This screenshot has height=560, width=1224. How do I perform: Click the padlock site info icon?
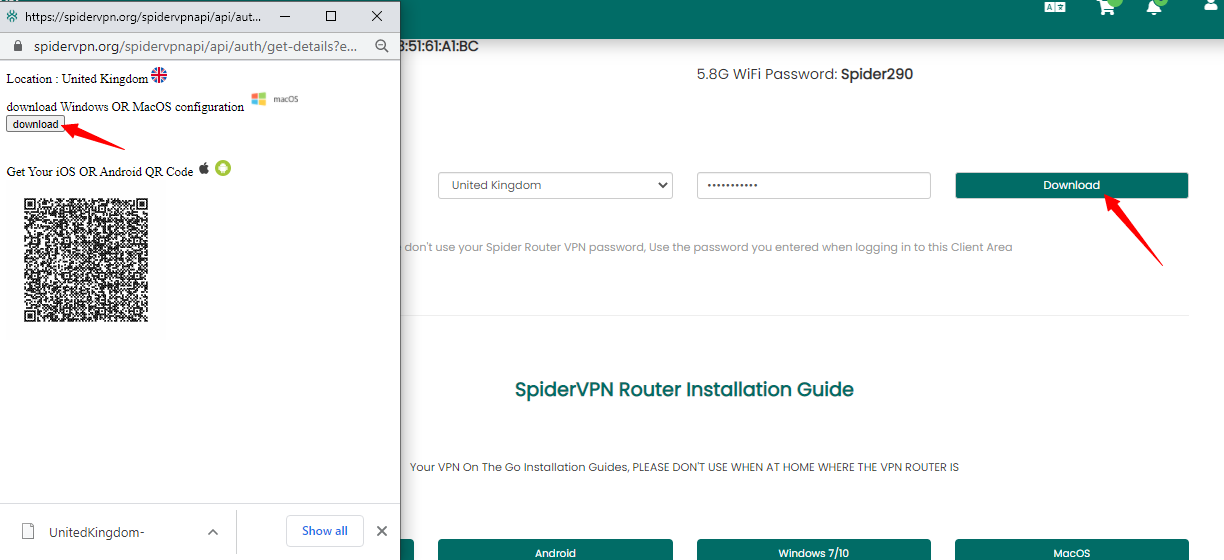(x=16, y=46)
